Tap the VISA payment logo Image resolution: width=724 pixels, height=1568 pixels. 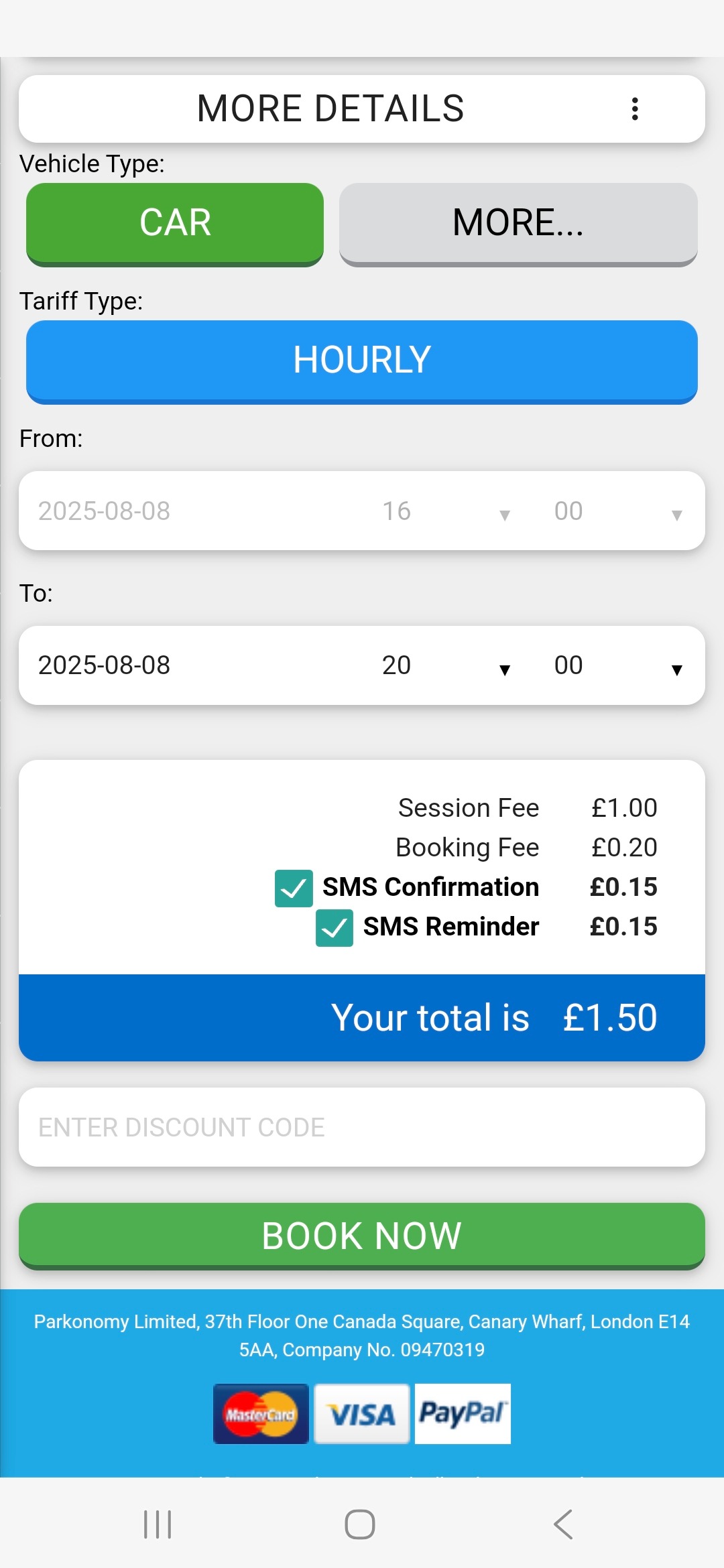pyautogui.click(x=362, y=1414)
